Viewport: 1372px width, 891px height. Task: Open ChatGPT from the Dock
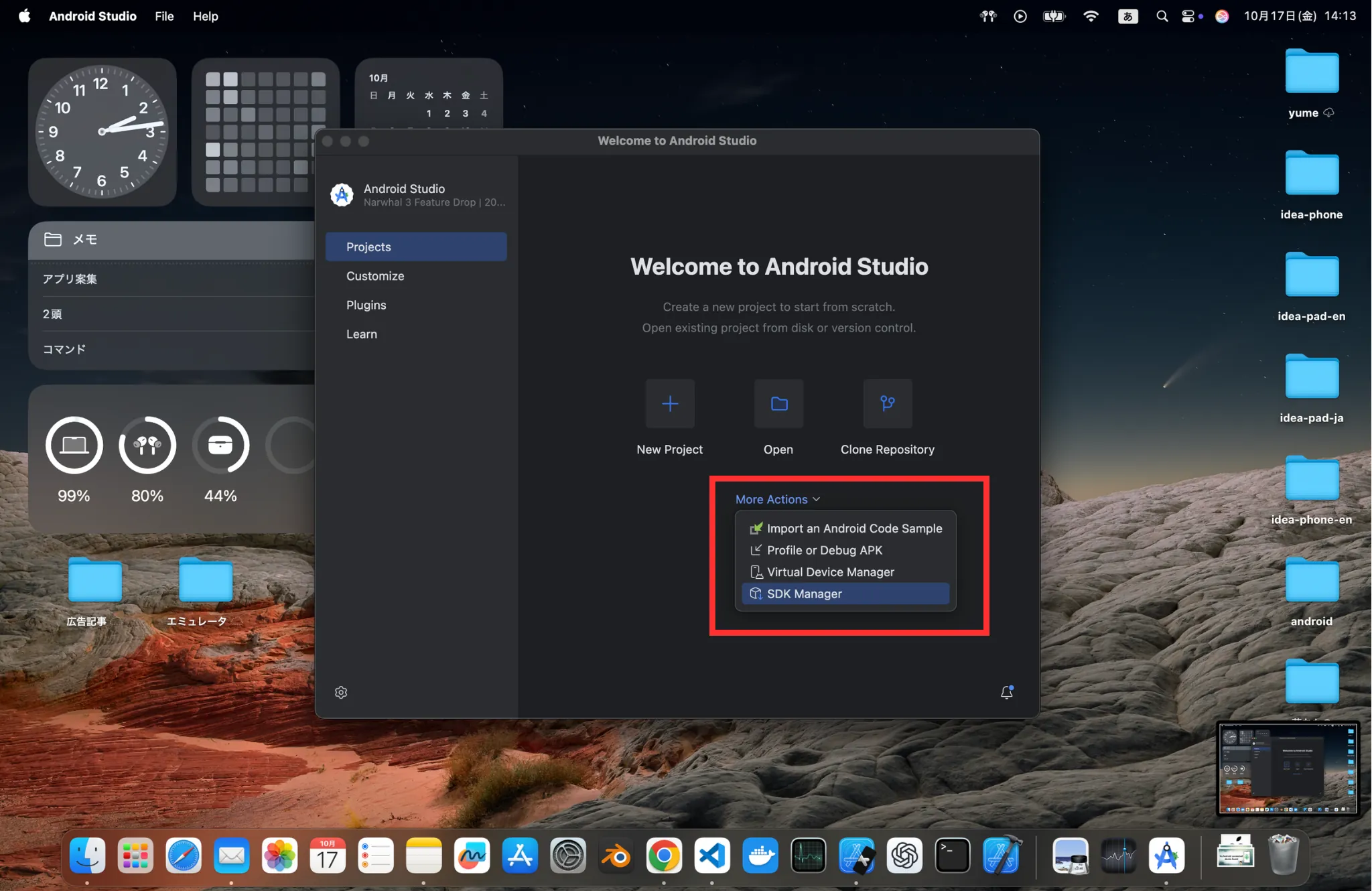click(x=905, y=855)
